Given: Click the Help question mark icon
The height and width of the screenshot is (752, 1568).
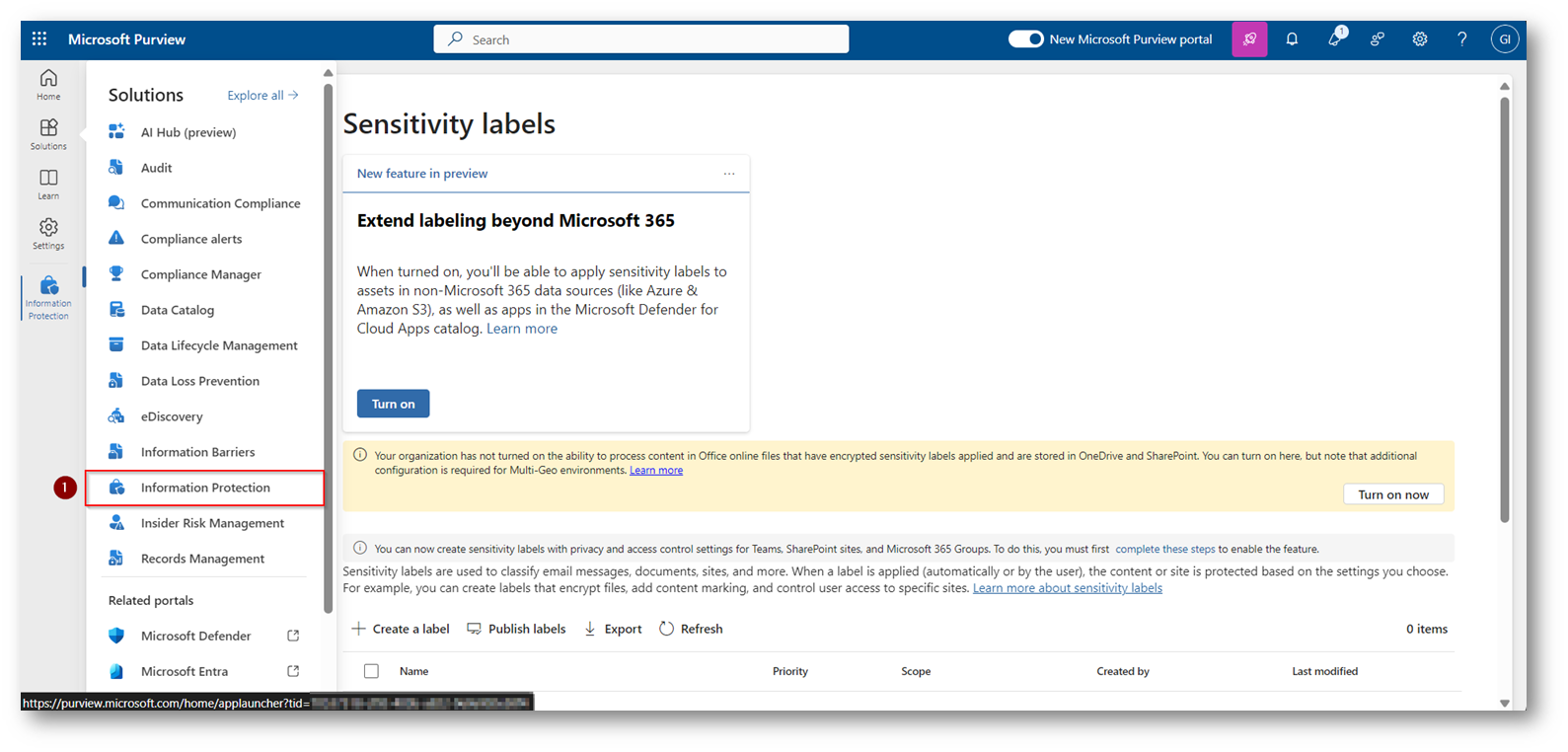Looking at the screenshot, I should 1461,39.
